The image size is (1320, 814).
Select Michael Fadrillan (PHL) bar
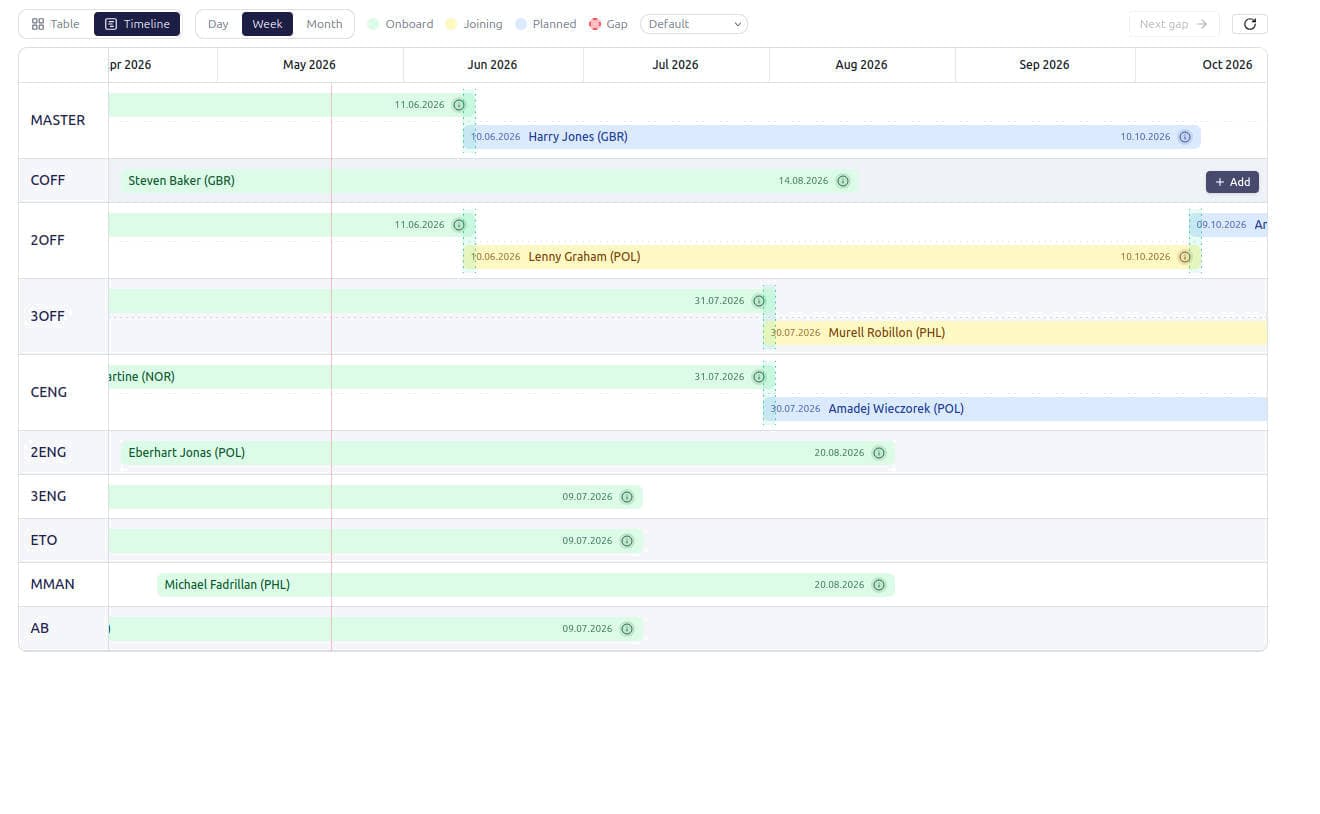click(x=525, y=585)
